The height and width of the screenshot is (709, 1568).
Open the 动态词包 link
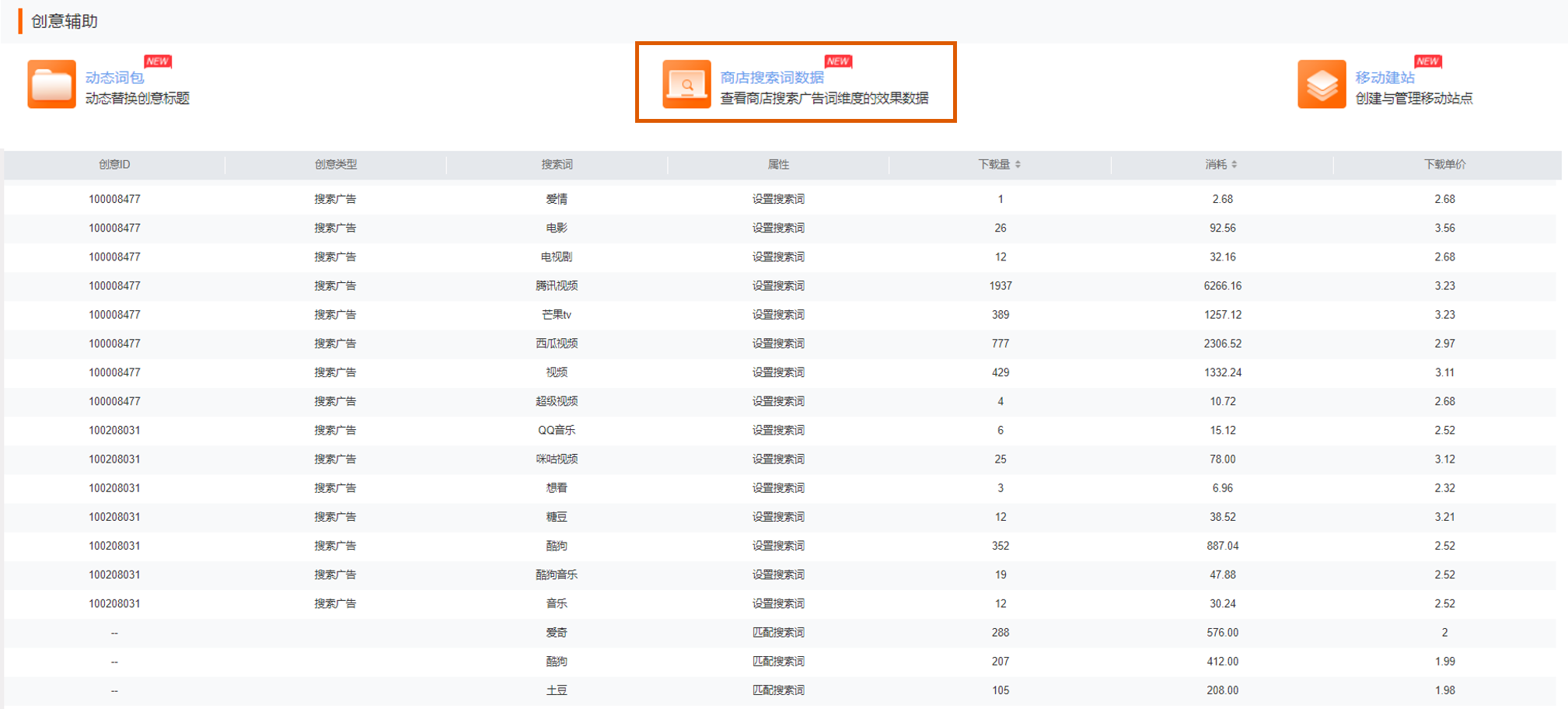(114, 78)
